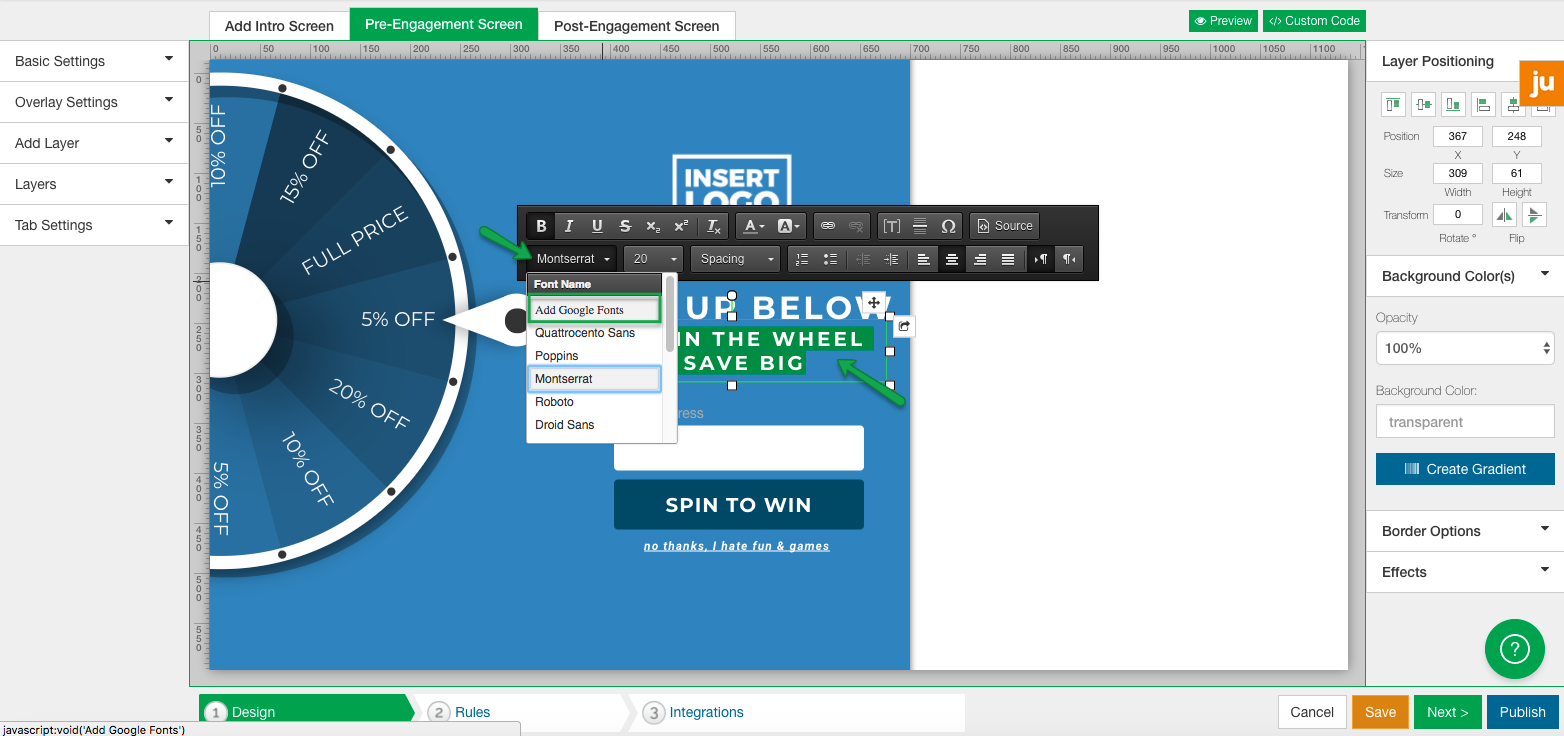Image resolution: width=1564 pixels, height=736 pixels.
Task: Click the text color picker button
Action: [754, 226]
